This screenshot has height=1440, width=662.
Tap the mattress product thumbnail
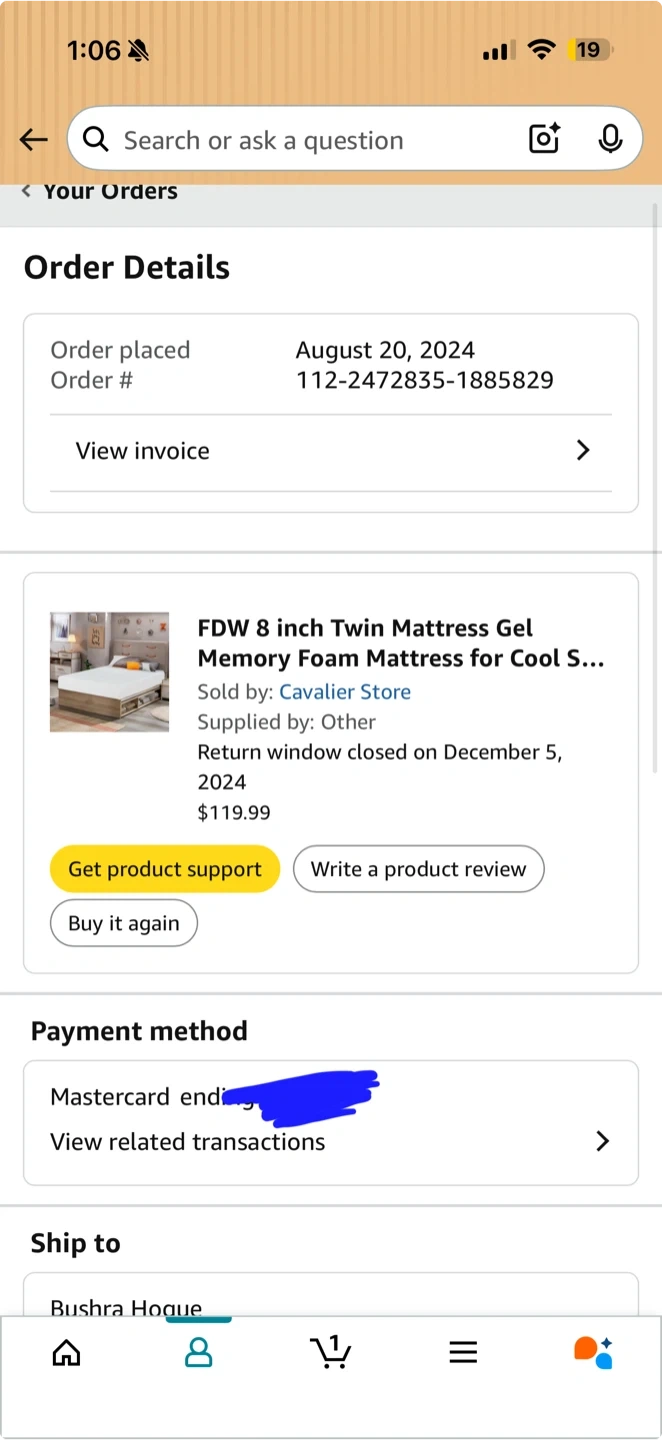[109, 672]
